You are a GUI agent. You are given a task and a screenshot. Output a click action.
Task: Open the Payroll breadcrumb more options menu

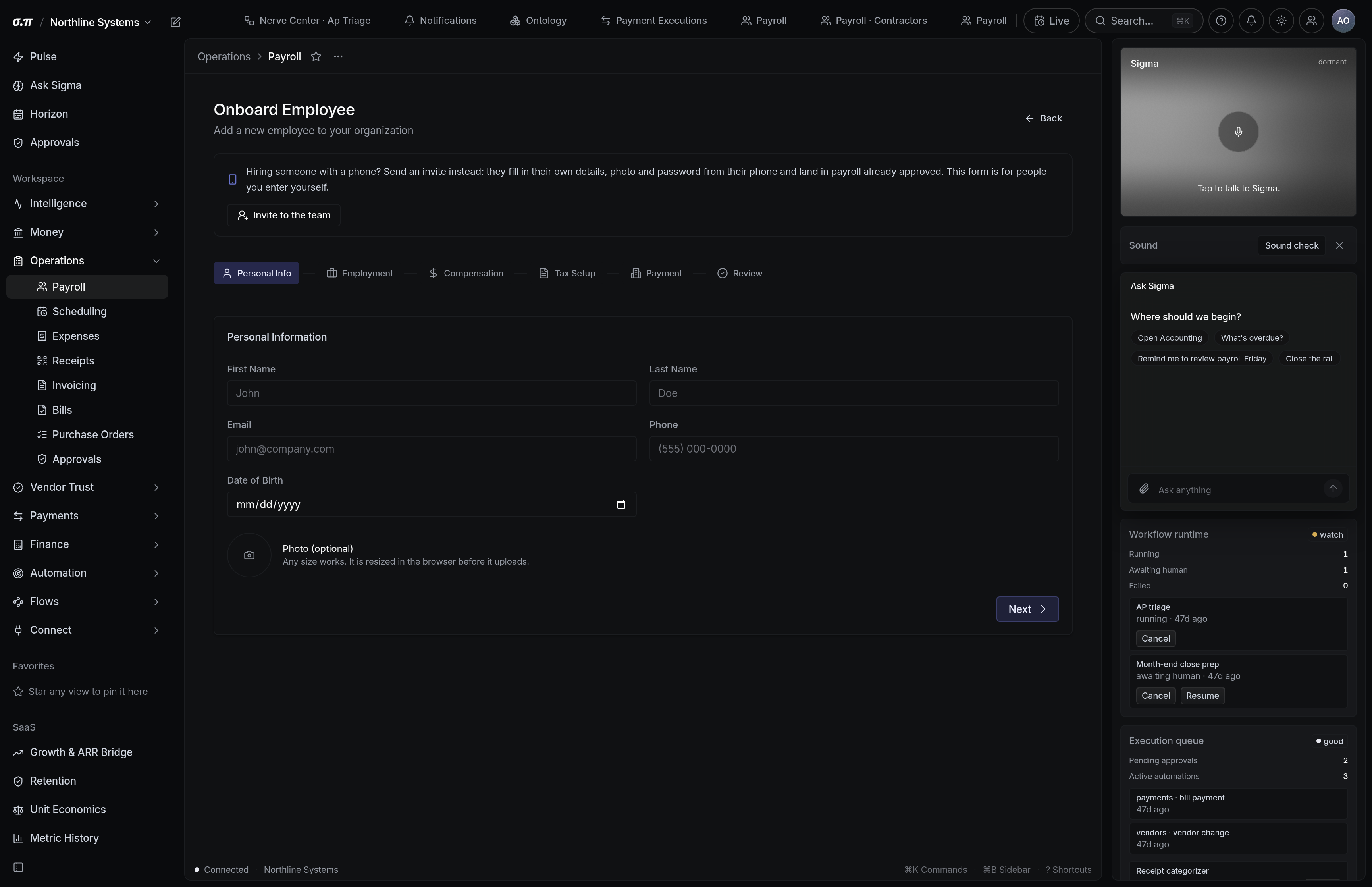[338, 56]
